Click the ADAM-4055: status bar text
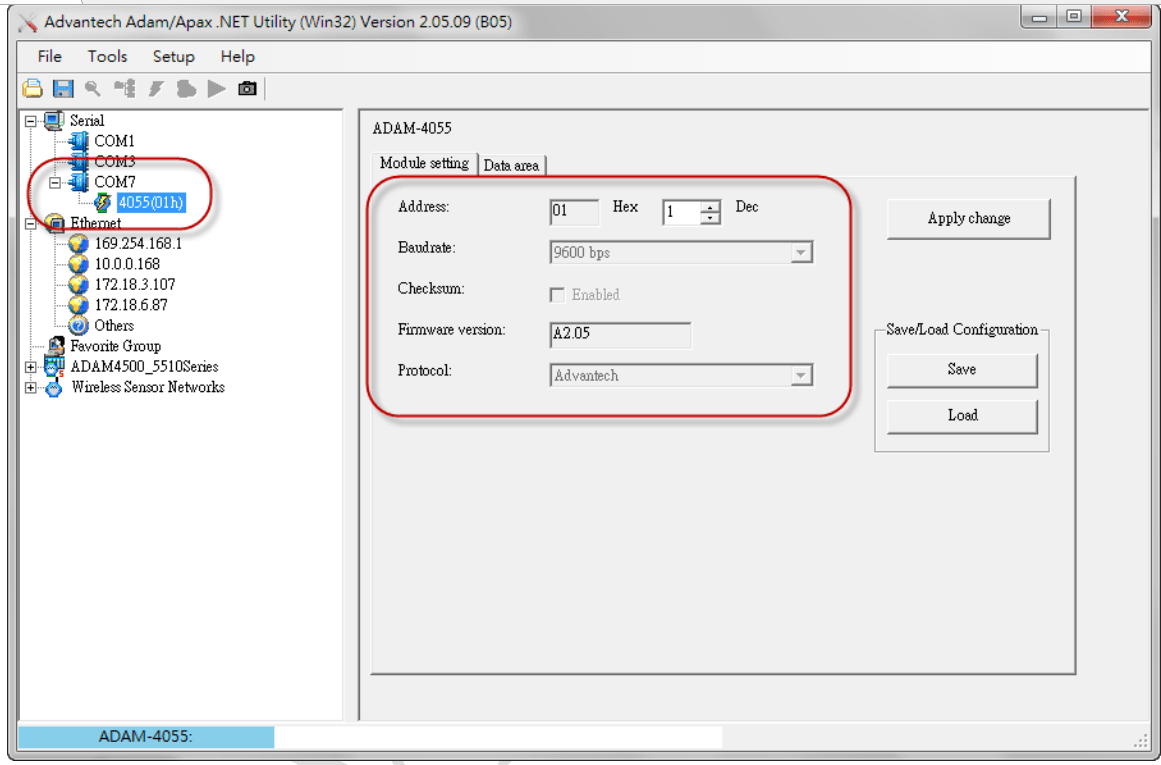This screenshot has height=765, width=1161. click(x=145, y=736)
